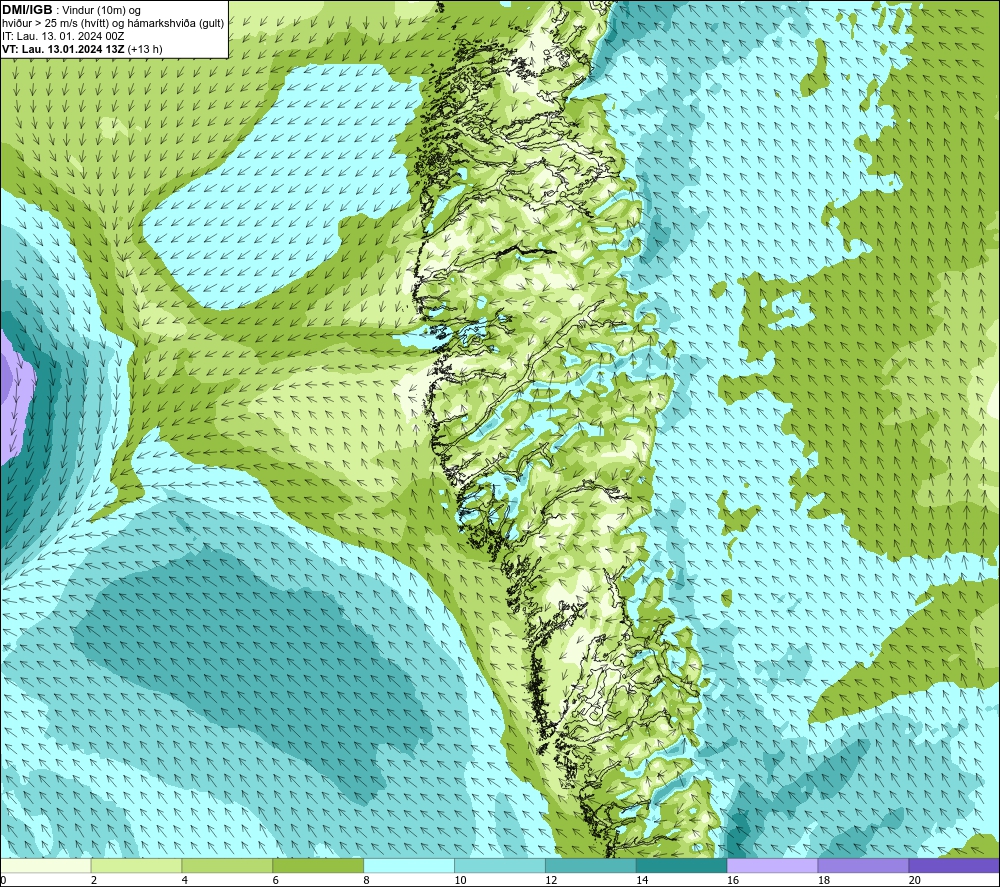The width and height of the screenshot is (1000, 887).
Task: Click the "VT: Lau. 13.01.2024 13Z" line
Action: (63, 49)
